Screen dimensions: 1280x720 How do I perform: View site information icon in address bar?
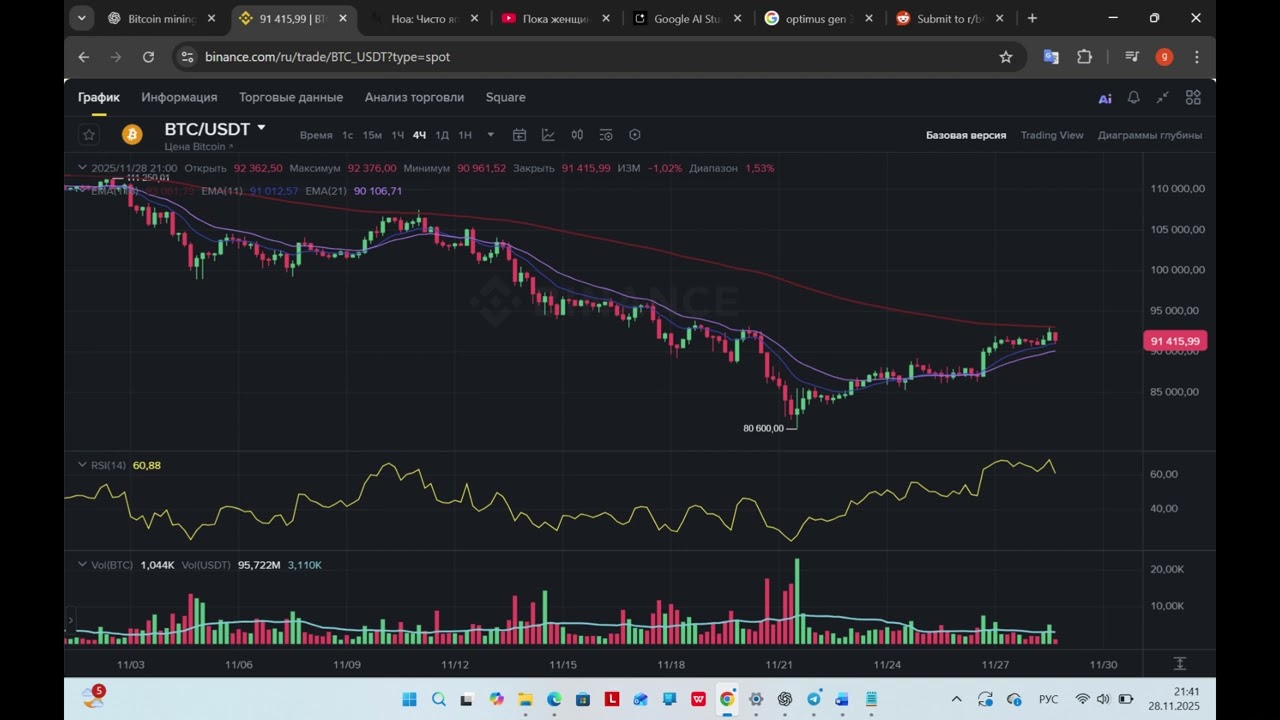pyautogui.click(x=187, y=57)
